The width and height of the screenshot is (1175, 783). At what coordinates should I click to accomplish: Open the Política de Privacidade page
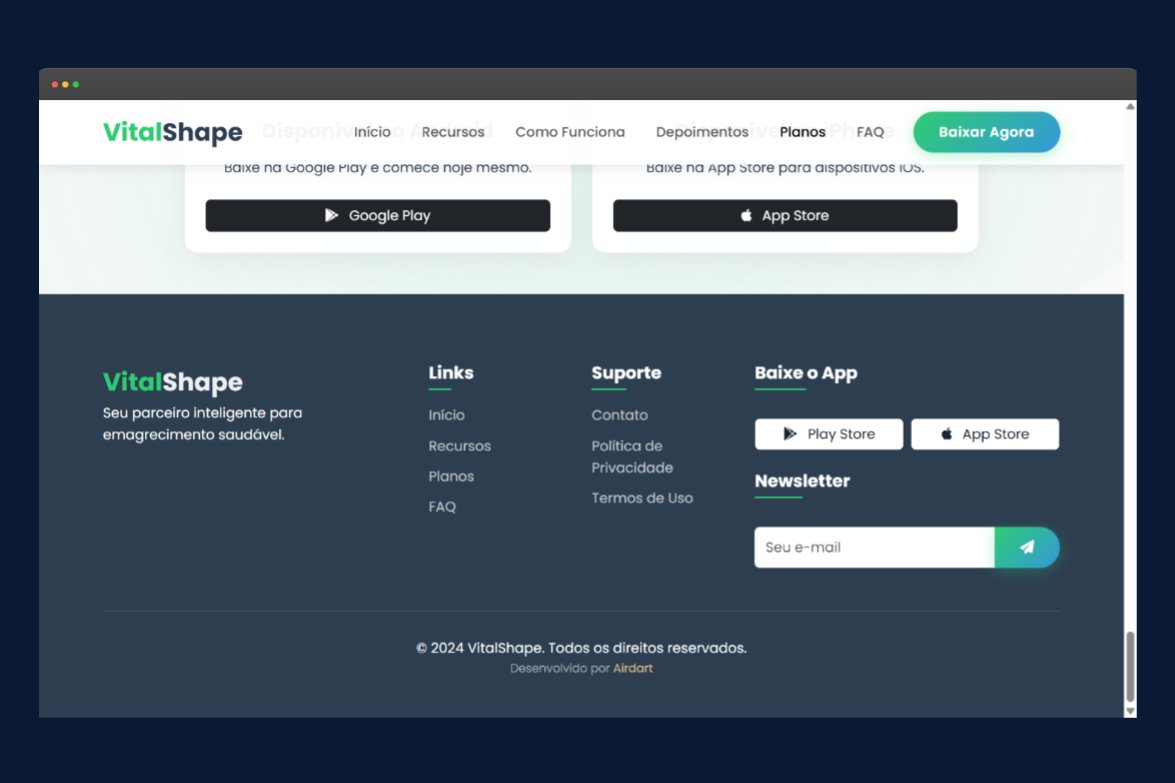click(x=632, y=456)
